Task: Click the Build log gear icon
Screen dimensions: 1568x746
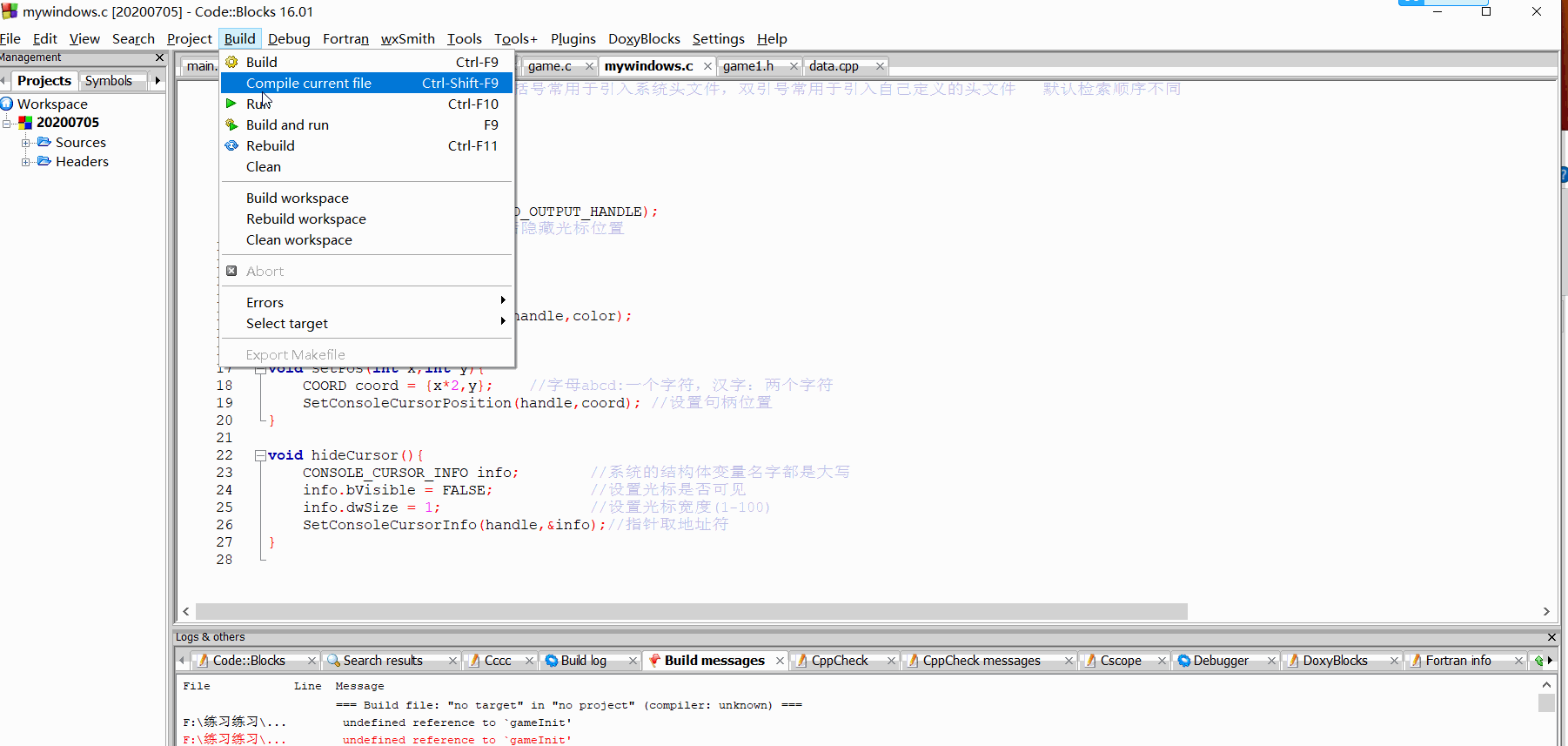Action: 552,661
